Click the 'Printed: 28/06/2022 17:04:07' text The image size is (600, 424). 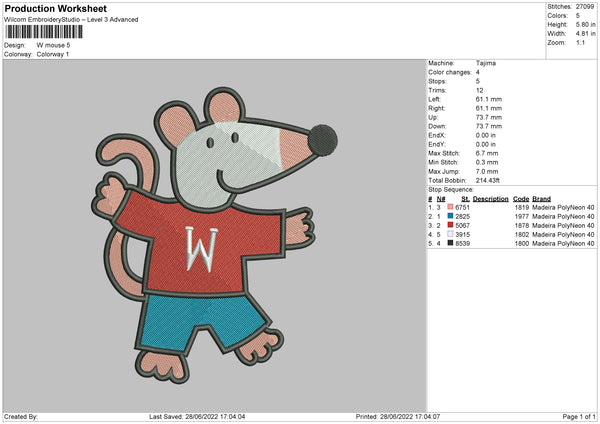coord(398,417)
